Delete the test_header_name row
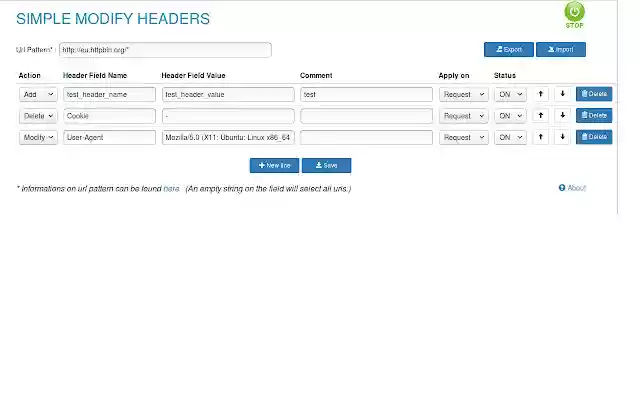The image size is (640, 400). (x=594, y=94)
